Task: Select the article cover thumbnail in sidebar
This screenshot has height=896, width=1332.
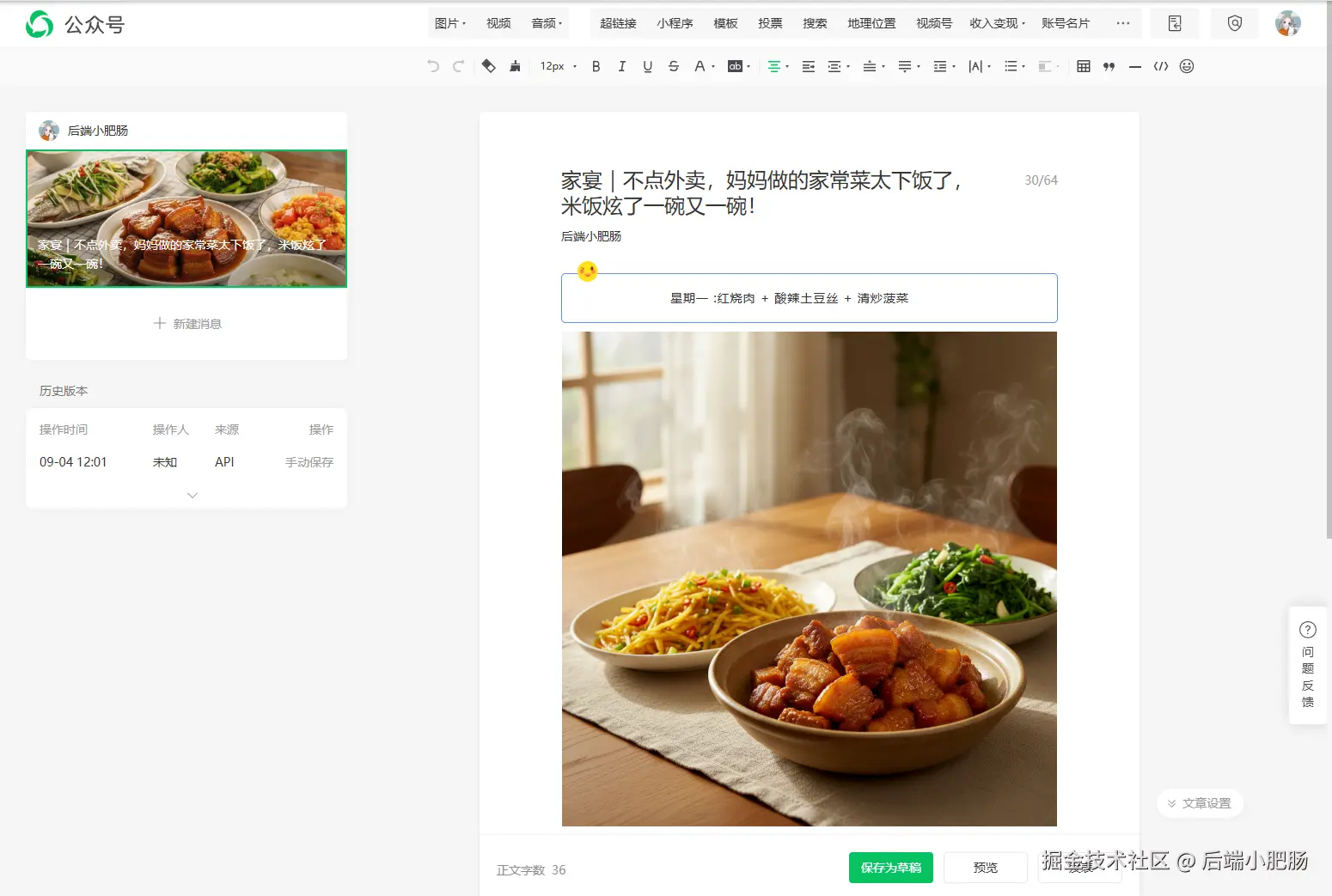Action: (186, 218)
